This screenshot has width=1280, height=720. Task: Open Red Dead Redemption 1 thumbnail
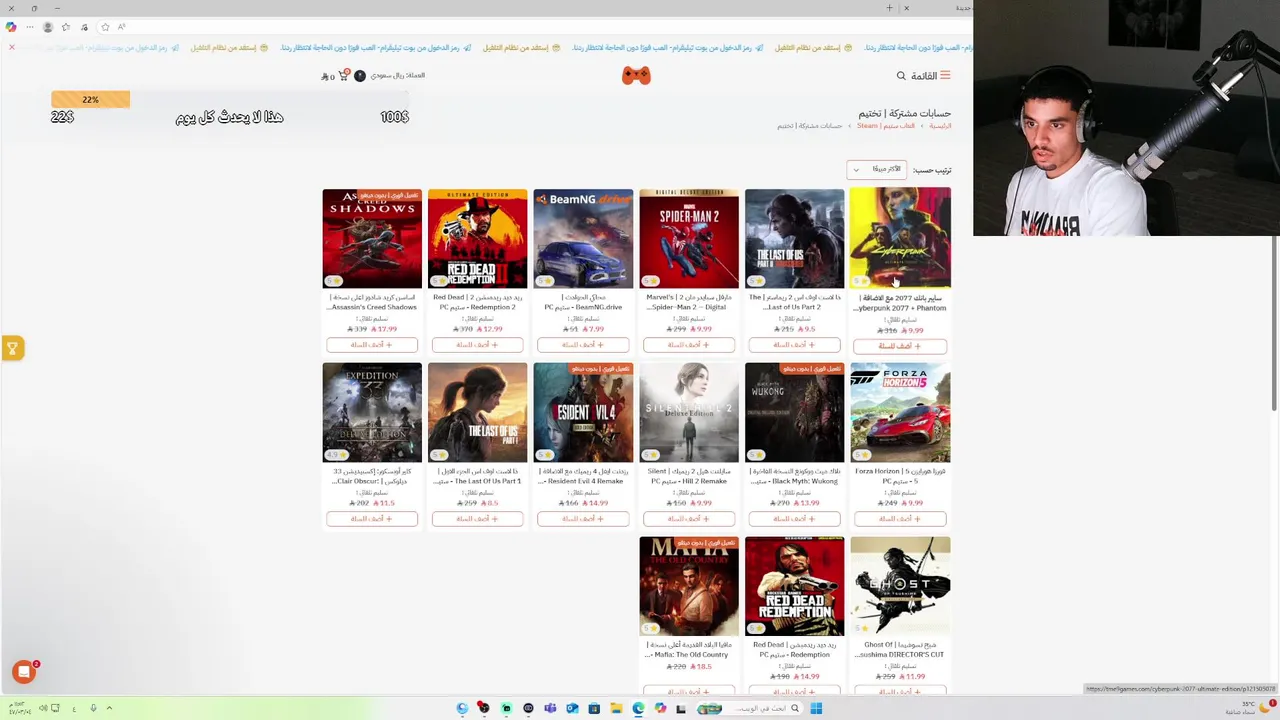(794, 586)
